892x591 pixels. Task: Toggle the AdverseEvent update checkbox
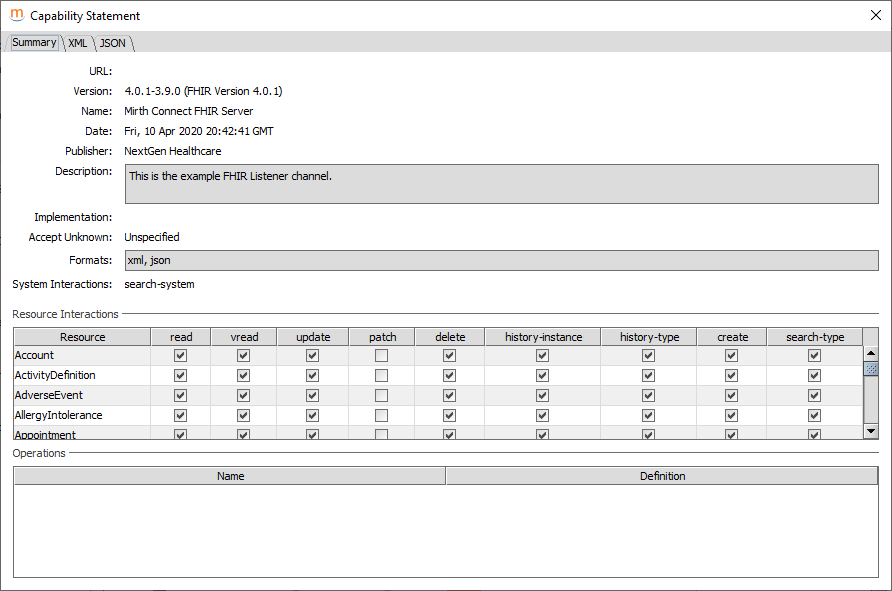(x=312, y=395)
